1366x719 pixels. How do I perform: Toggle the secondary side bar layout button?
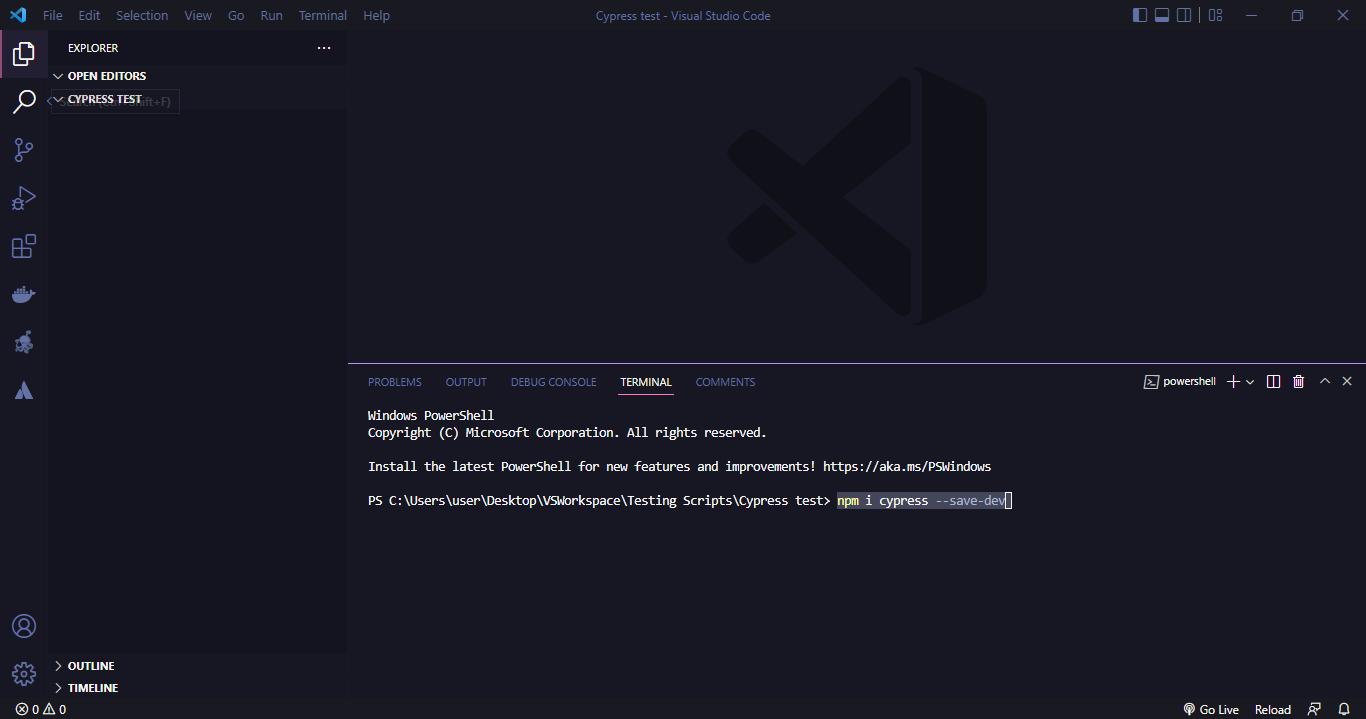pyautogui.click(x=1184, y=15)
